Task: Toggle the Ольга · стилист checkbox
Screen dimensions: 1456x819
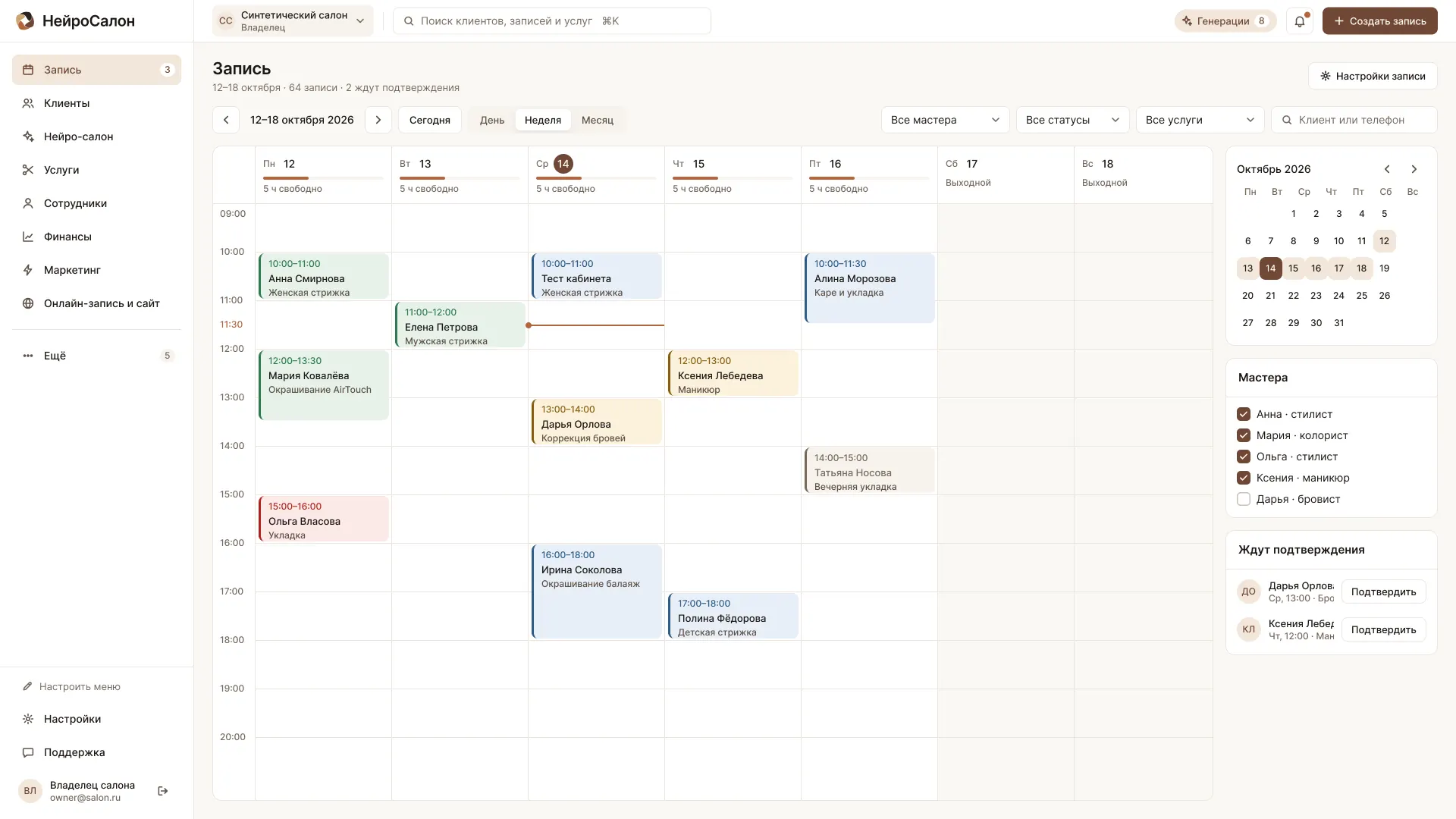Action: point(1244,457)
